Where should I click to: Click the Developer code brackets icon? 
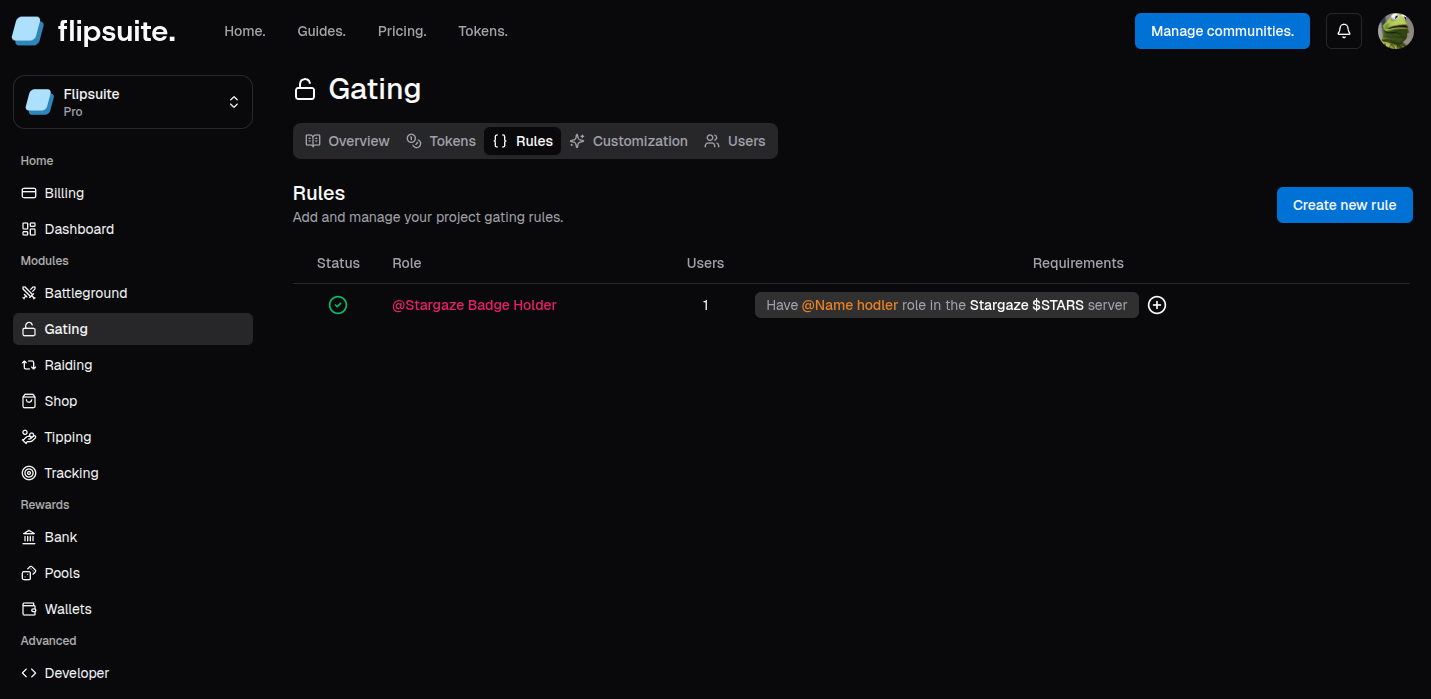pyautogui.click(x=29, y=673)
